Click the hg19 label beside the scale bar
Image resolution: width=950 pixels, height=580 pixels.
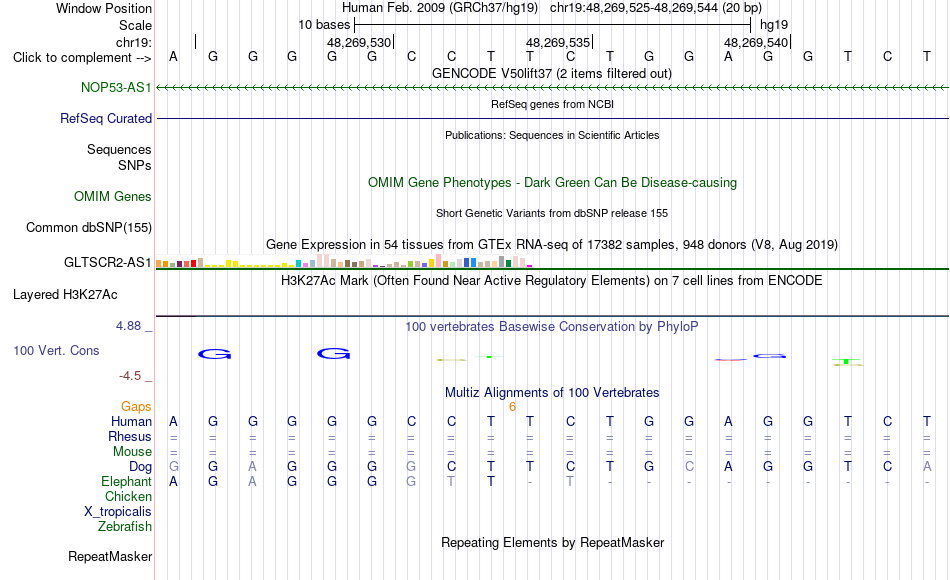pos(774,25)
